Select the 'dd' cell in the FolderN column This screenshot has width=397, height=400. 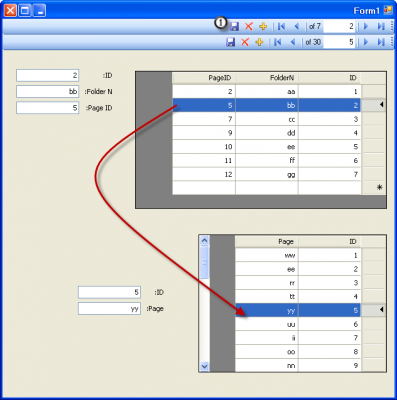(x=267, y=133)
